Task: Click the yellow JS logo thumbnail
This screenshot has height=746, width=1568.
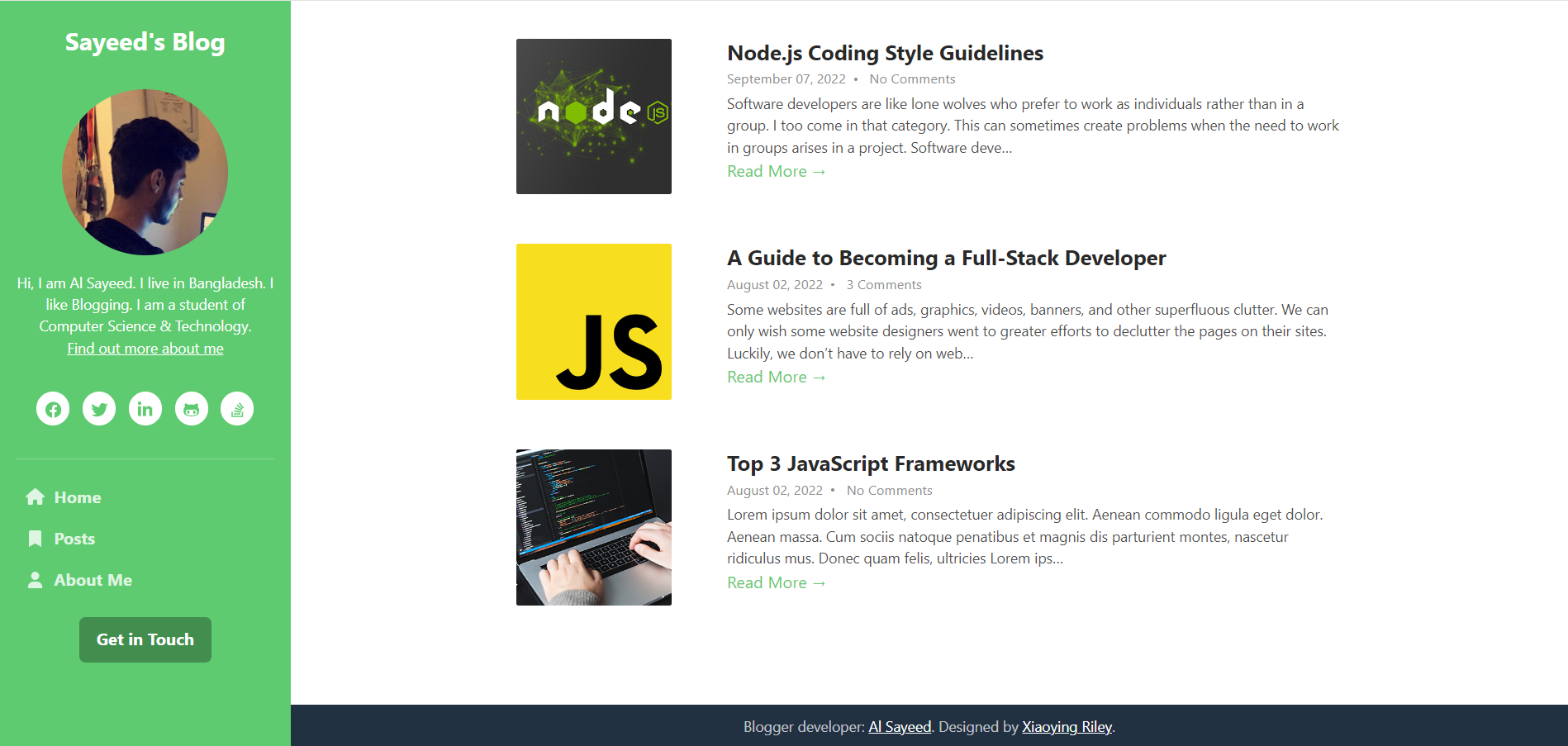Action: tap(594, 321)
